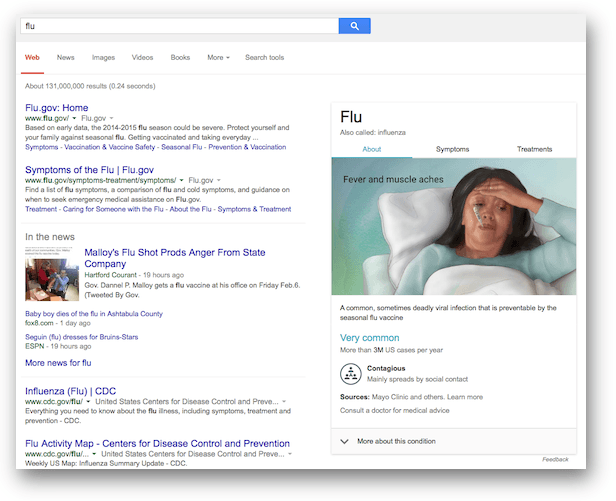The height and width of the screenshot is (501, 616).
Task: Click Caring for Someone with the Flu sitelink
Action: point(113,209)
